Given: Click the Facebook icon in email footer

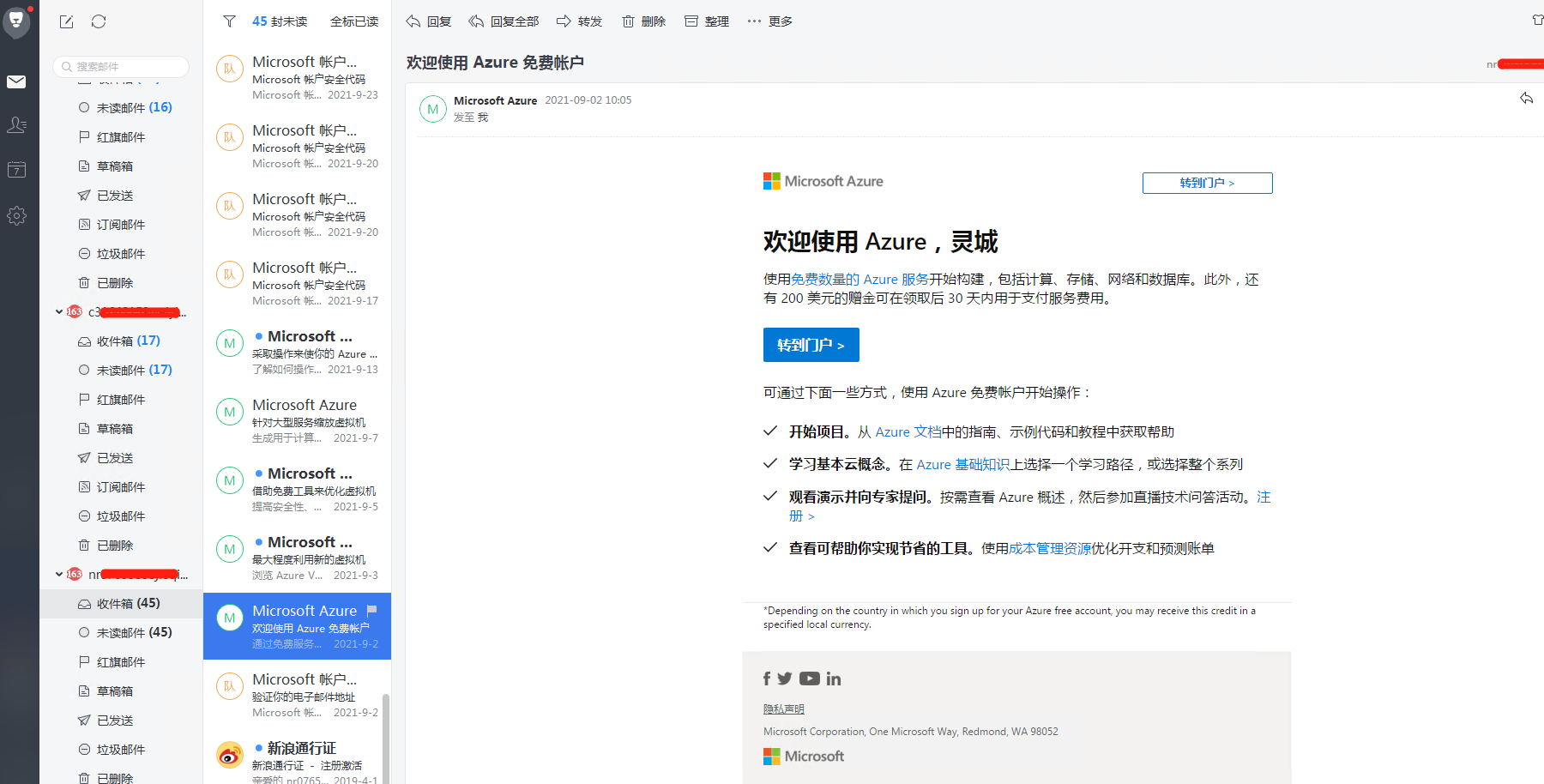Looking at the screenshot, I should 767,678.
